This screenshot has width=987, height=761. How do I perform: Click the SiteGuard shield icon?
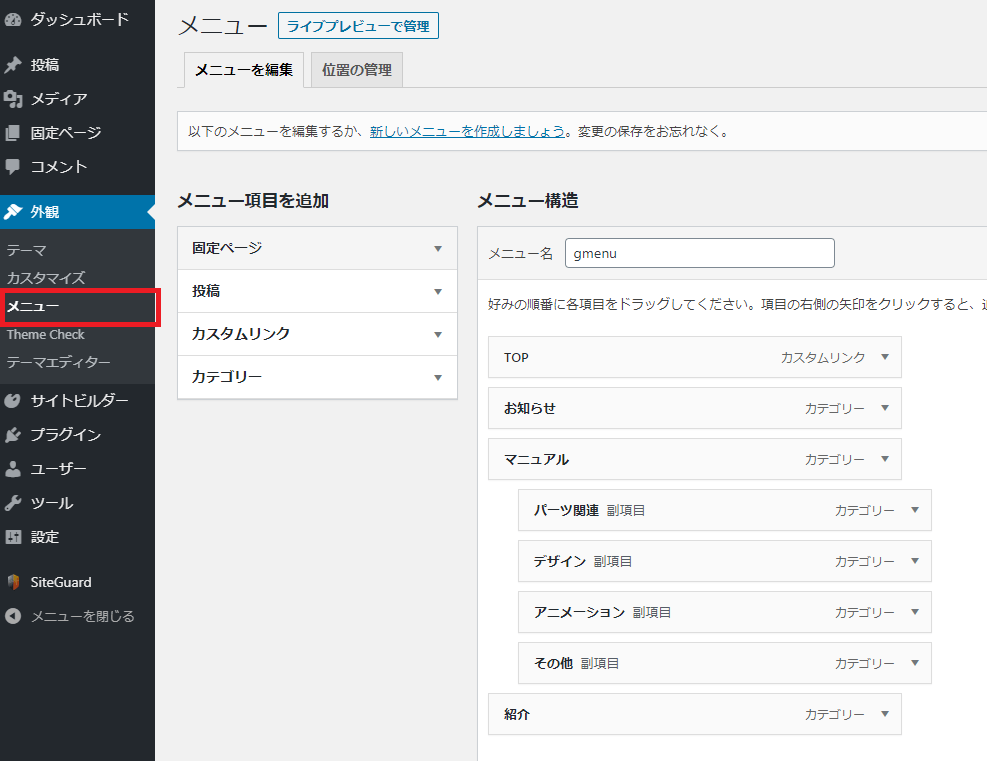[13, 582]
